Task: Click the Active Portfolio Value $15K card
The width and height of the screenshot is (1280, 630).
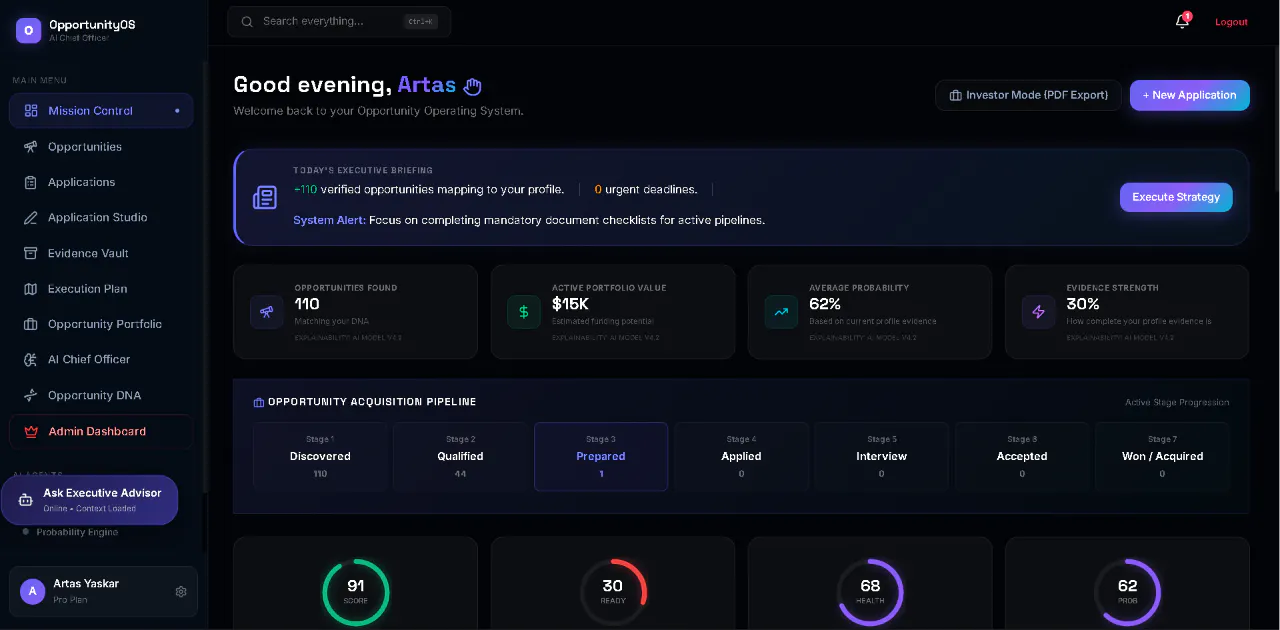Action: point(613,312)
